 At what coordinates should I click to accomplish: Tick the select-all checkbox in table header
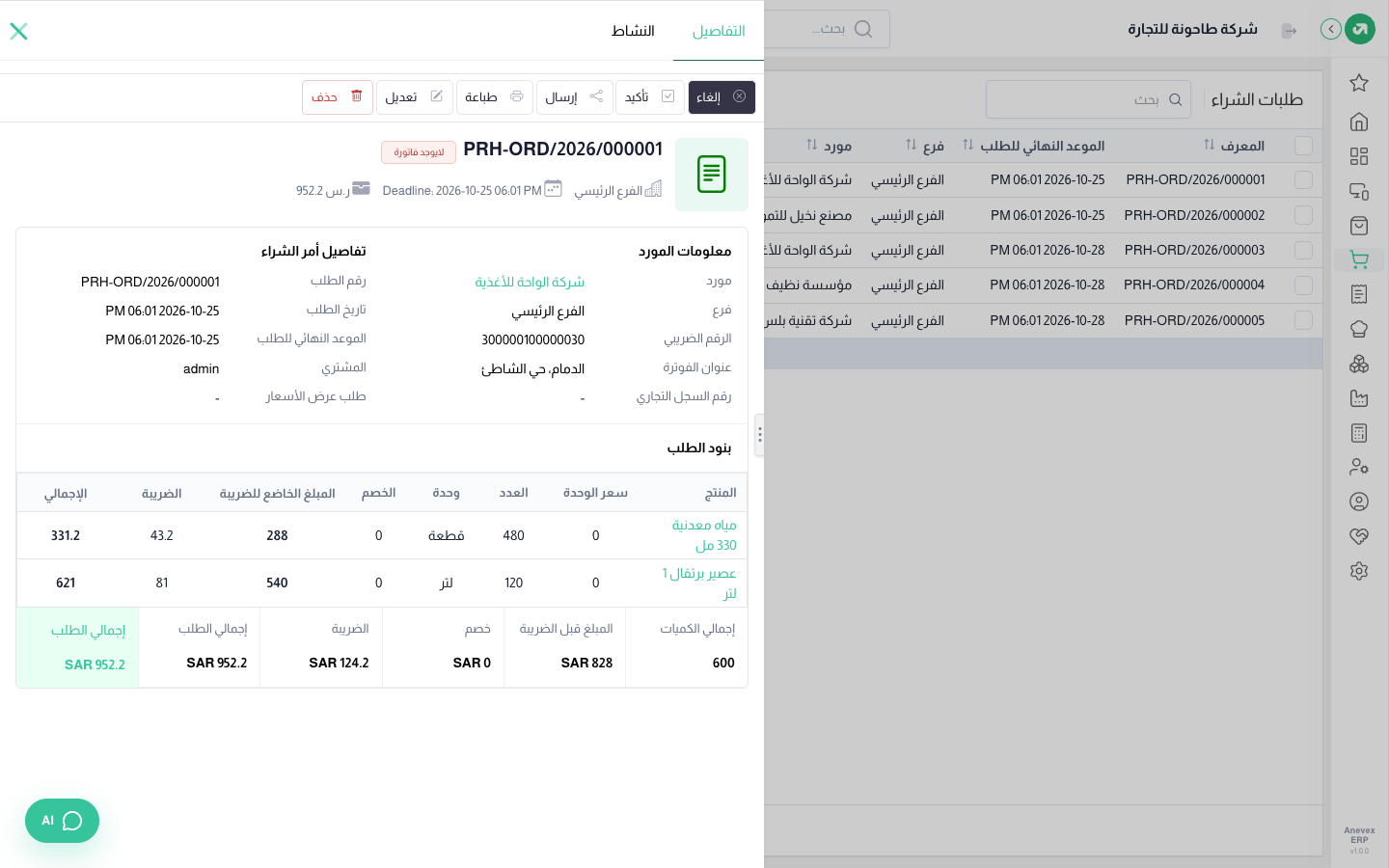pos(1303,146)
